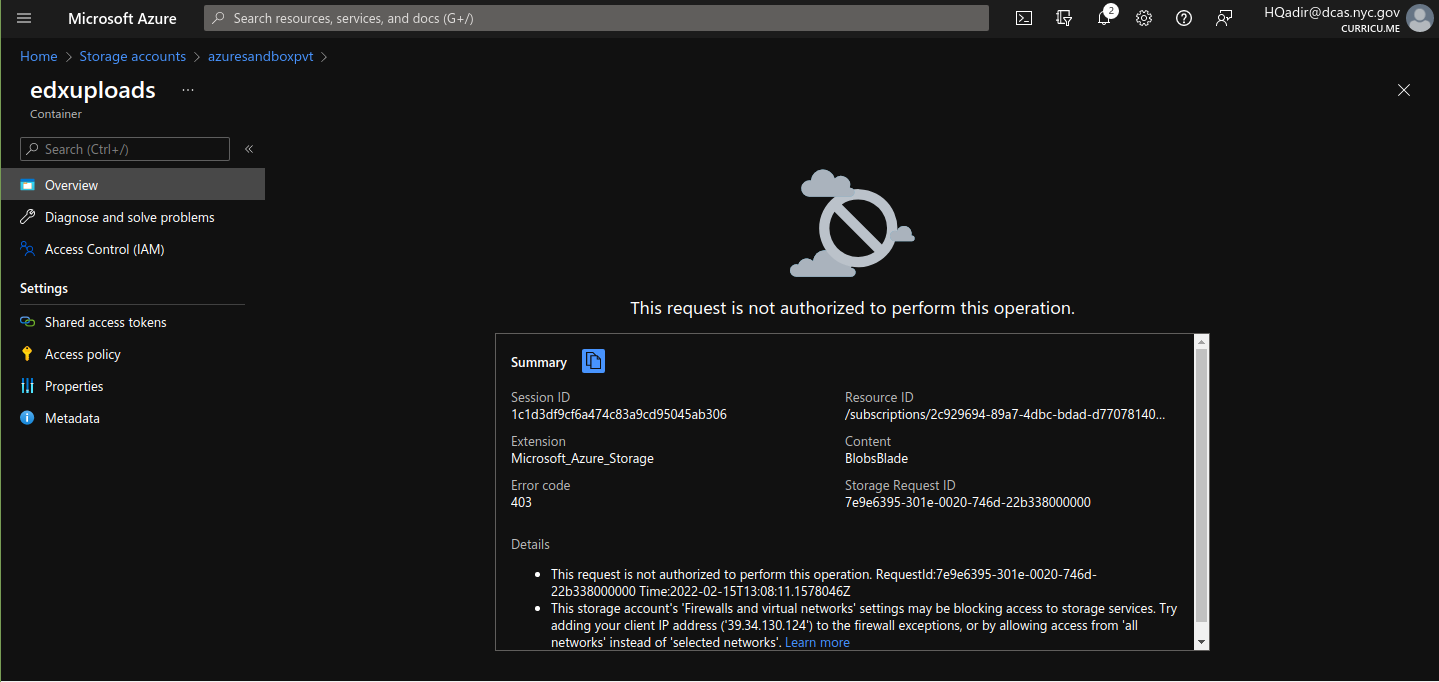Image resolution: width=1439 pixels, height=682 pixels.
Task: Click the wrench icon for Diagnose
Action: click(x=27, y=217)
